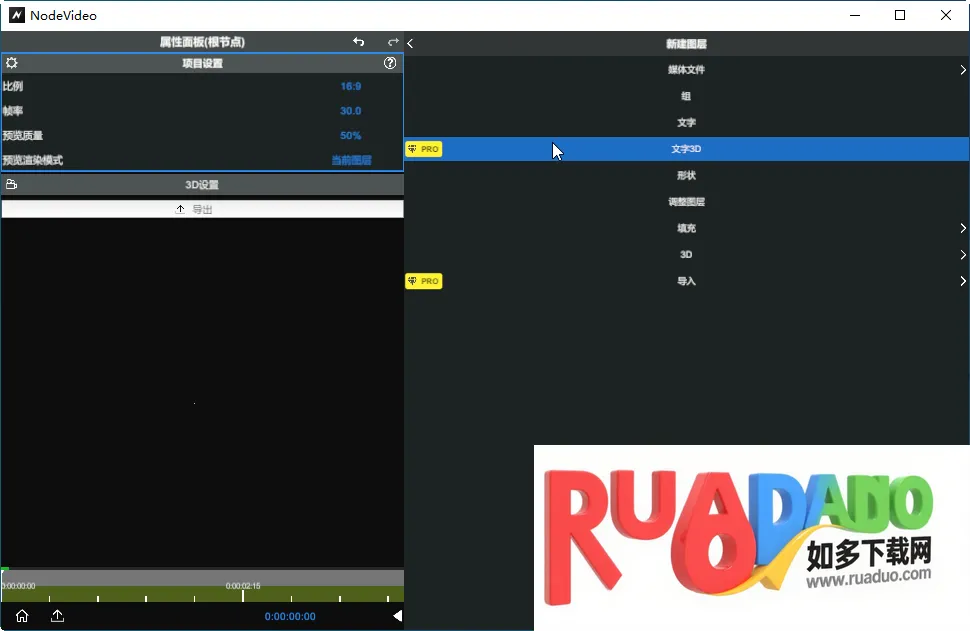This screenshot has width=970, height=631.
Task: Click the undo arrow icon
Action: (359, 42)
